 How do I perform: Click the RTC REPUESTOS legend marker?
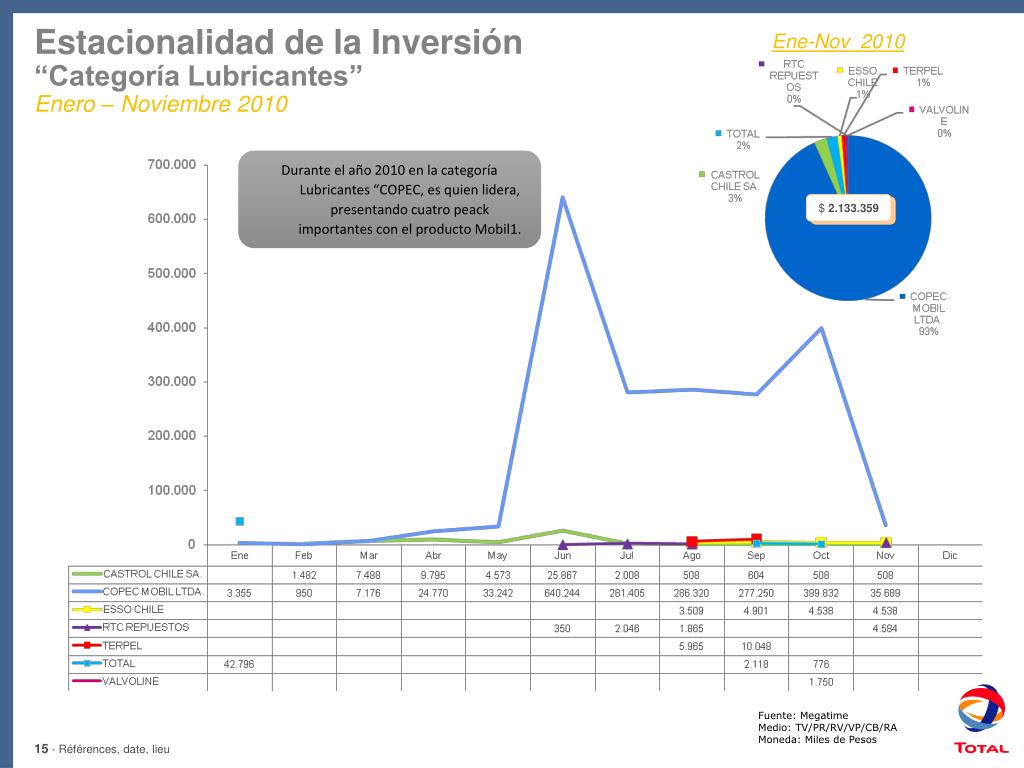tap(86, 628)
